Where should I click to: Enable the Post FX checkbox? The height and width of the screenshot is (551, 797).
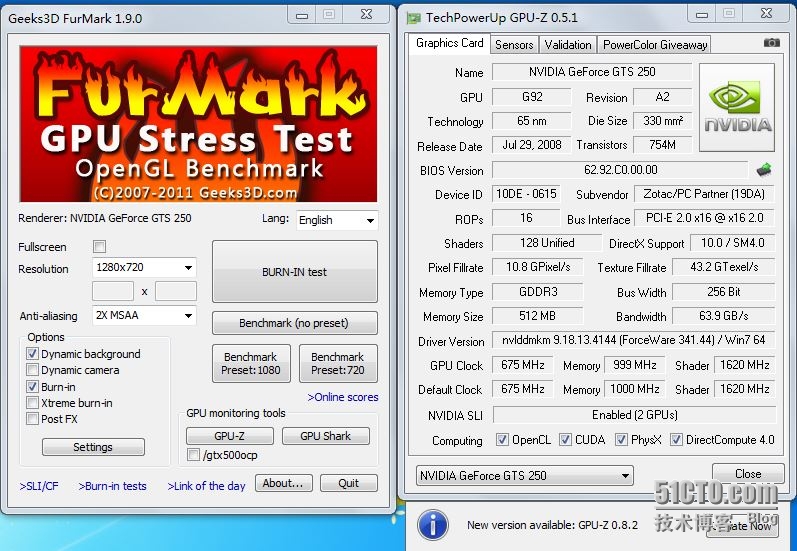[32, 419]
